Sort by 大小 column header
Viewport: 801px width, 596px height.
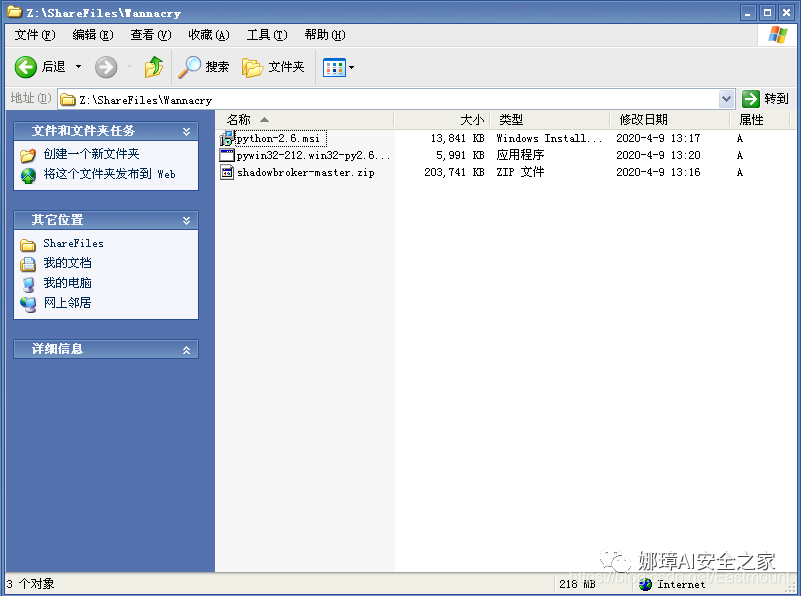(x=442, y=120)
